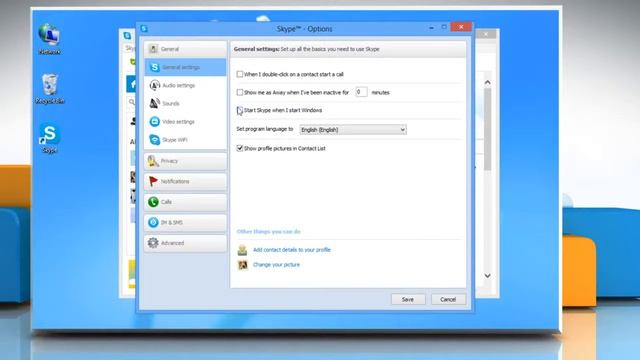Expand the General section header

[x=185, y=49]
